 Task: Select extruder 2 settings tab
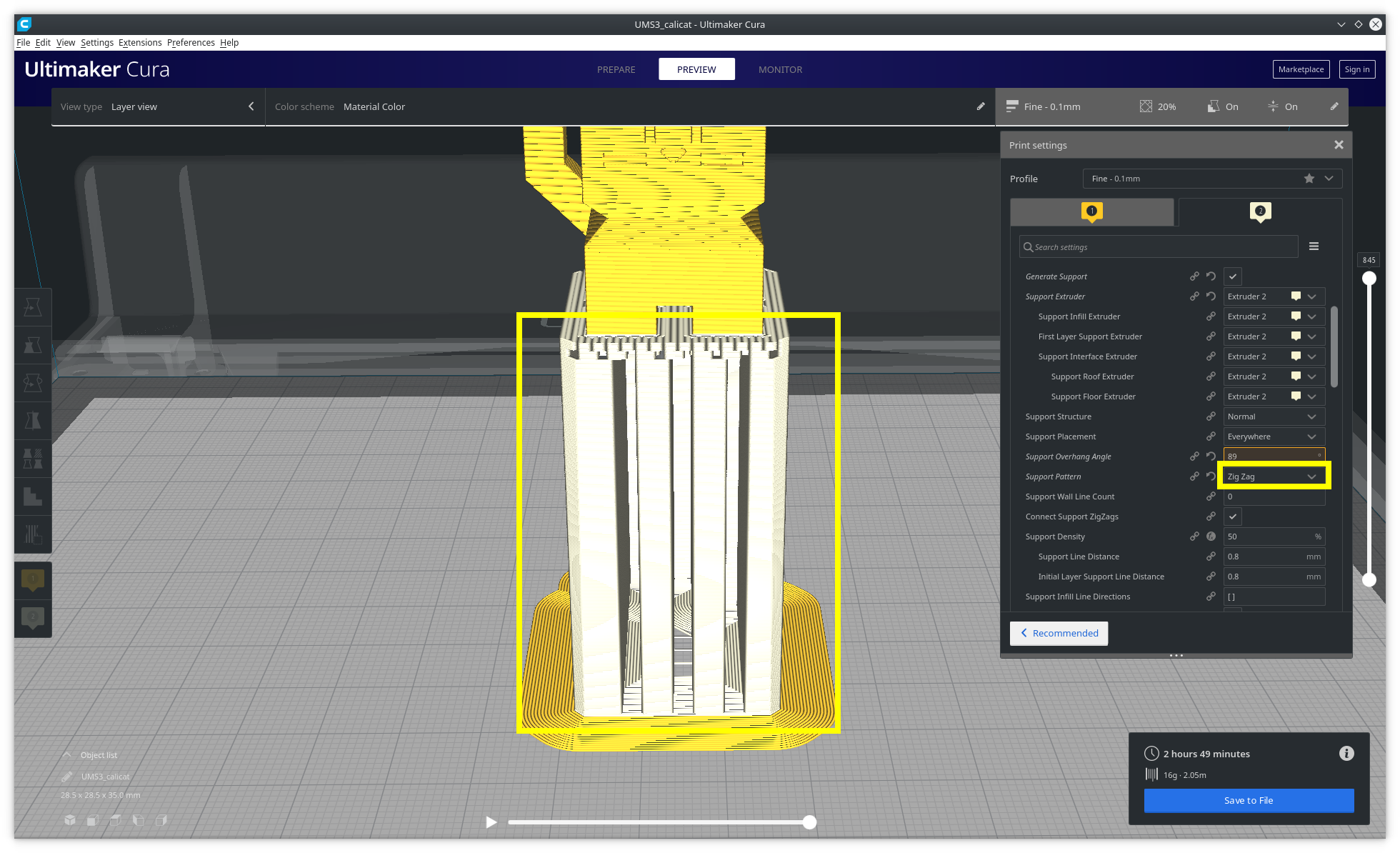point(1260,212)
